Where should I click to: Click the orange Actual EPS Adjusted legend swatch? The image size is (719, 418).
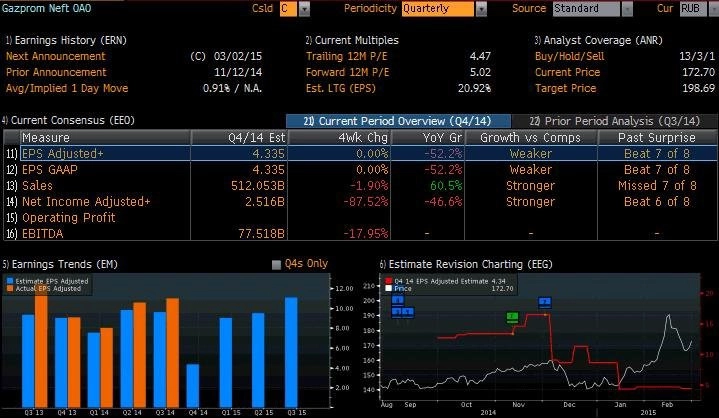coord(10,289)
